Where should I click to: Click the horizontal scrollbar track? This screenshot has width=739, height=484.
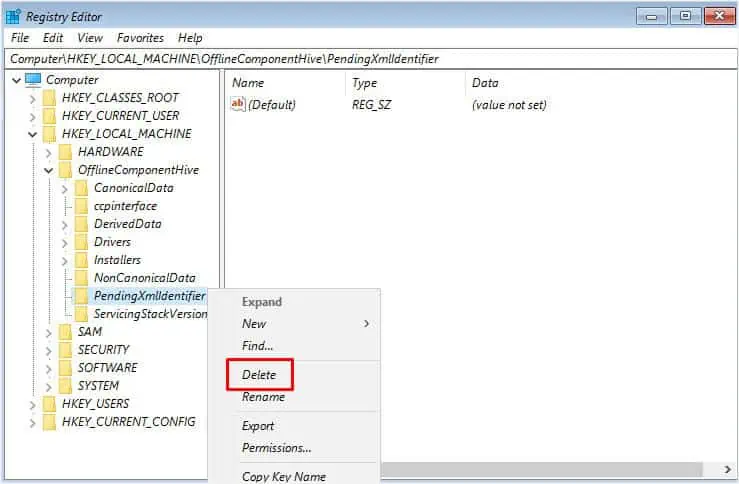click(x=542, y=469)
